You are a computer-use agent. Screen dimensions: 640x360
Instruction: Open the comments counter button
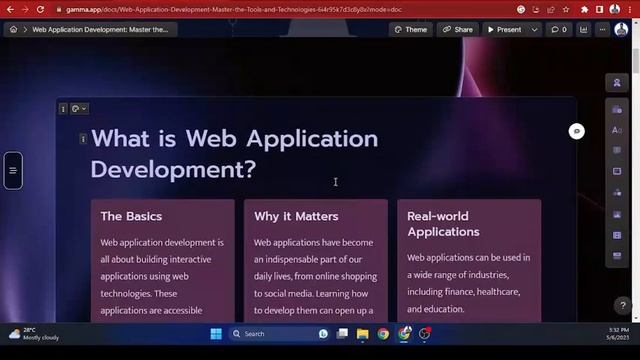tap(559, 29)
